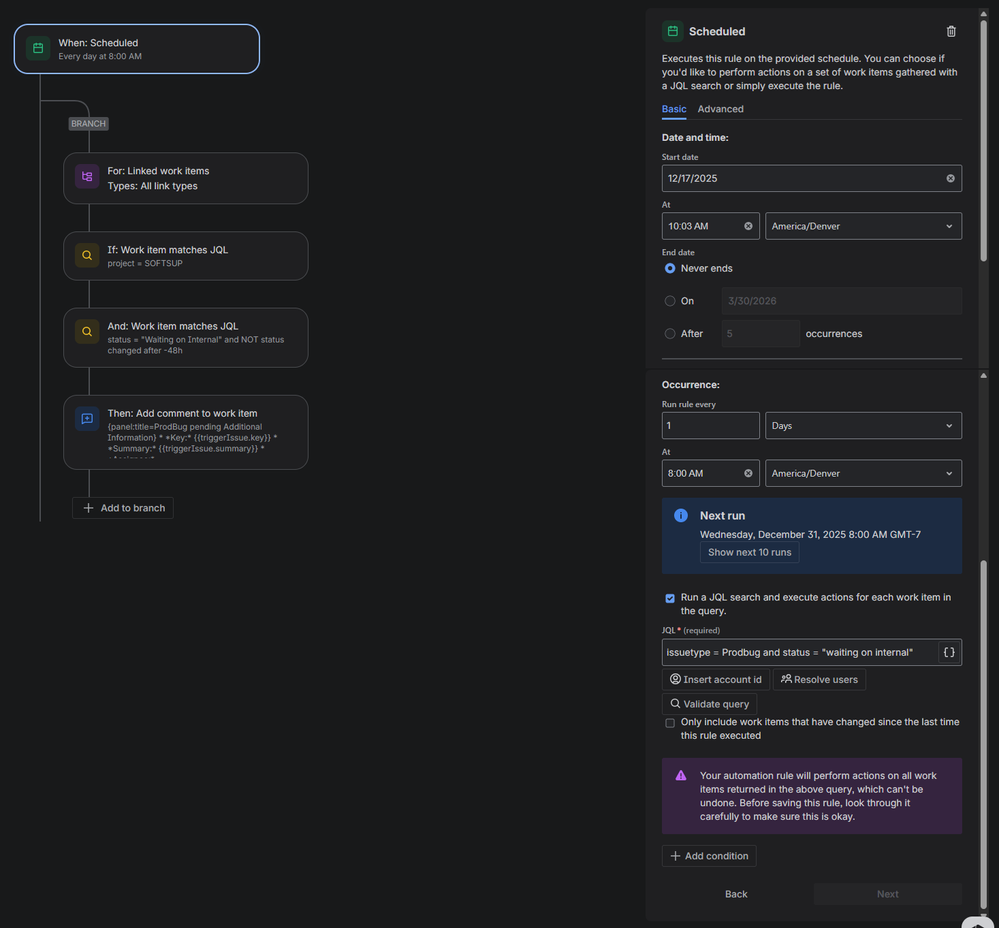This screenshot has height=928, width=999.
Task: Clear the Start date field with its x icon
Action: (951, 178)
